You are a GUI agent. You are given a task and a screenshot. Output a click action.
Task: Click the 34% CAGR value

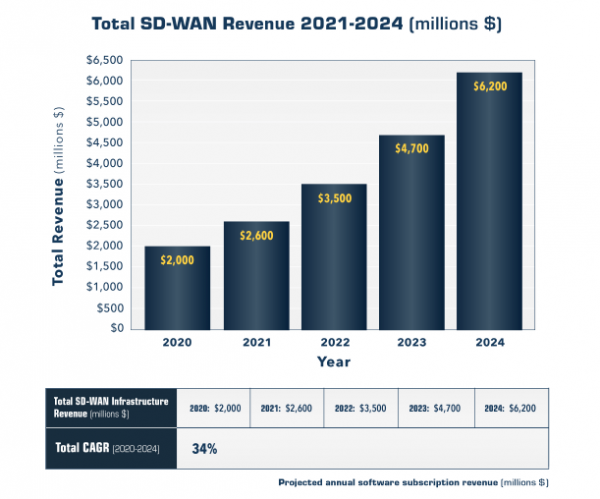(x=204, y=449)
